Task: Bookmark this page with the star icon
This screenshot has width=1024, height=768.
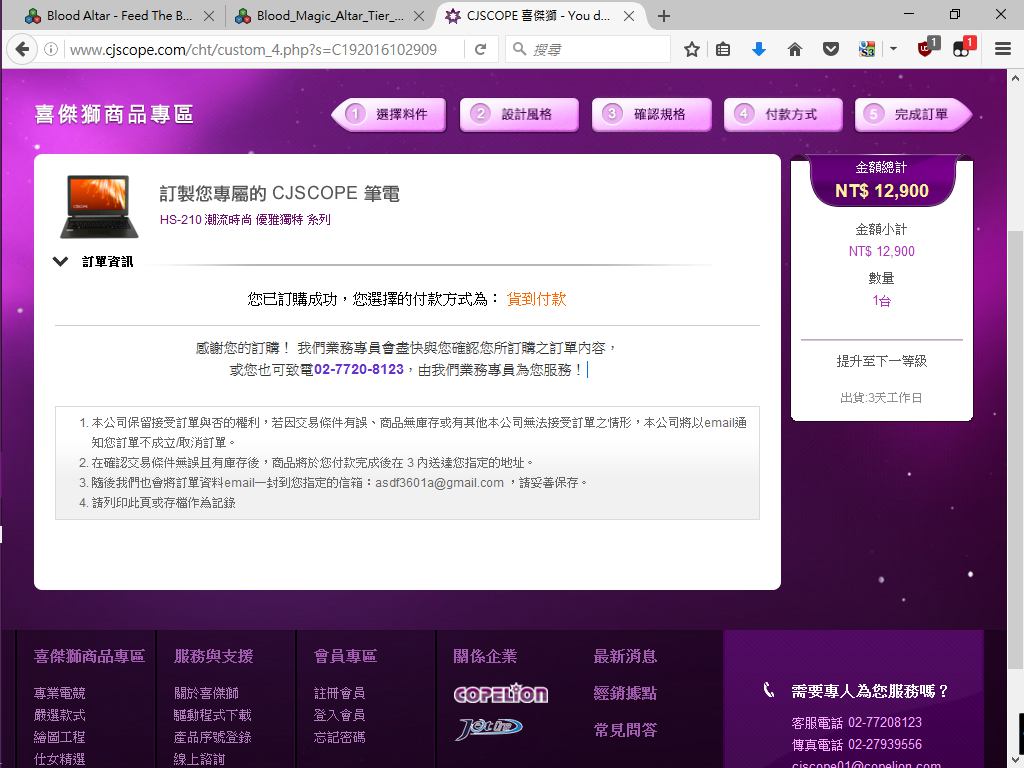Action: [692, 49]
